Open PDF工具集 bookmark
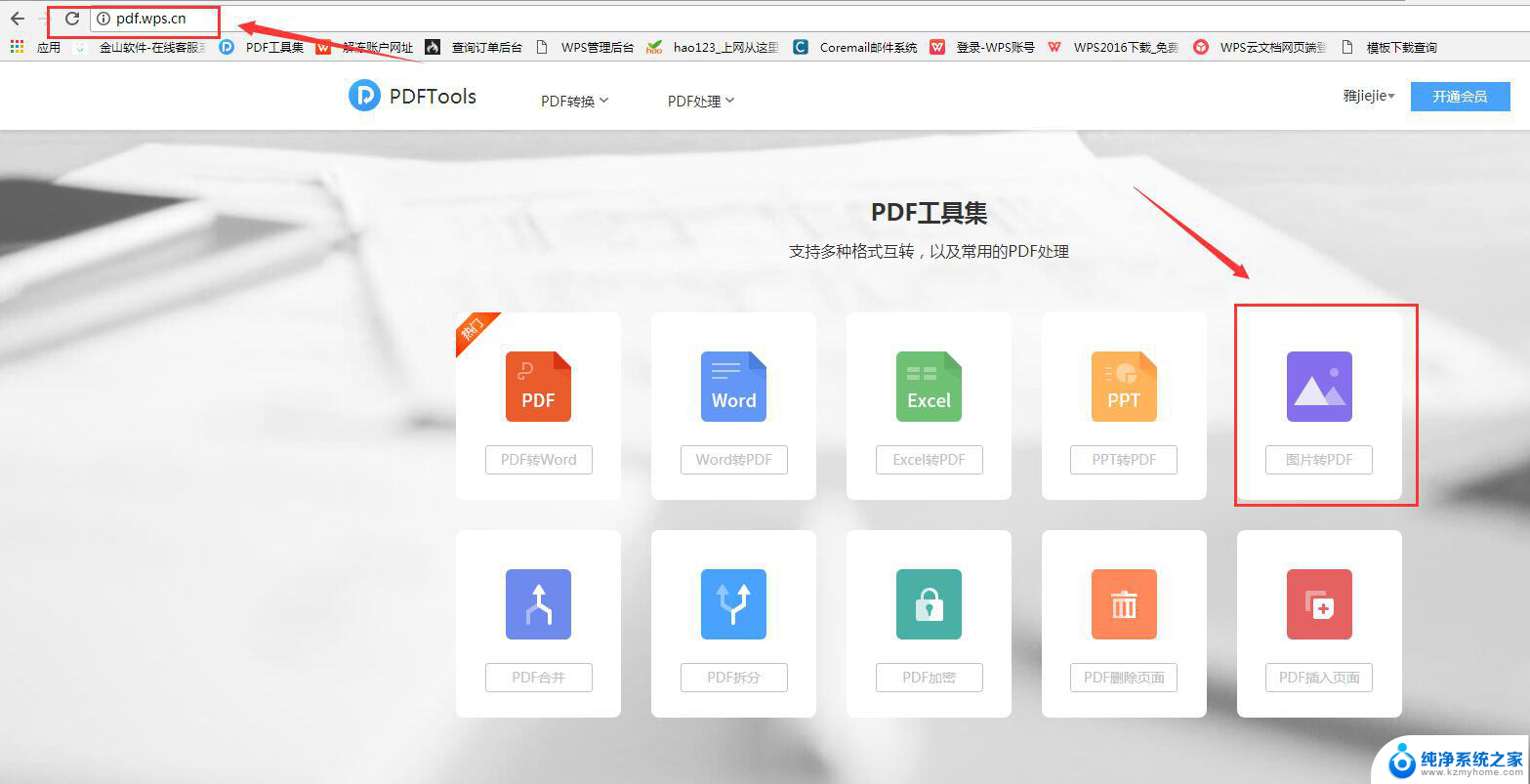Viewport: 1530px width, 784px height. (262, 47)
